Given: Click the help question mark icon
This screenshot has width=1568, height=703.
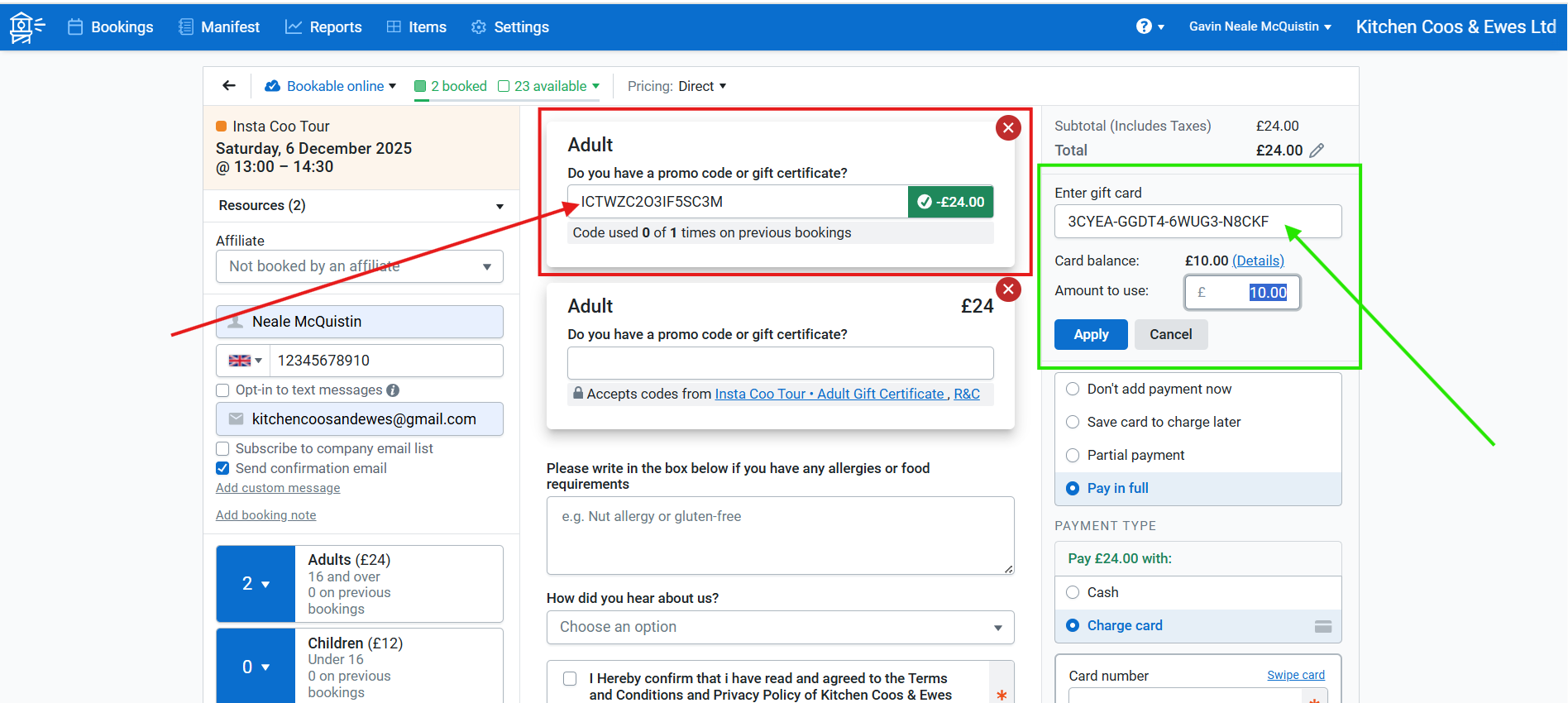Looking at the screenshot, I should pos(1144,26).
